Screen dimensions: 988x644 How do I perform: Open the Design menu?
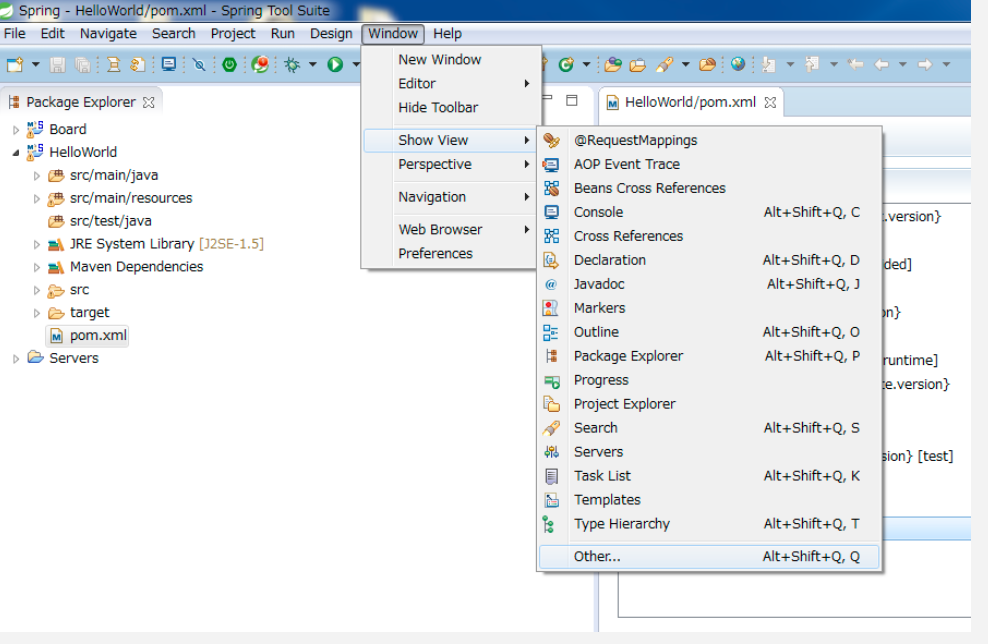[331, 33]
